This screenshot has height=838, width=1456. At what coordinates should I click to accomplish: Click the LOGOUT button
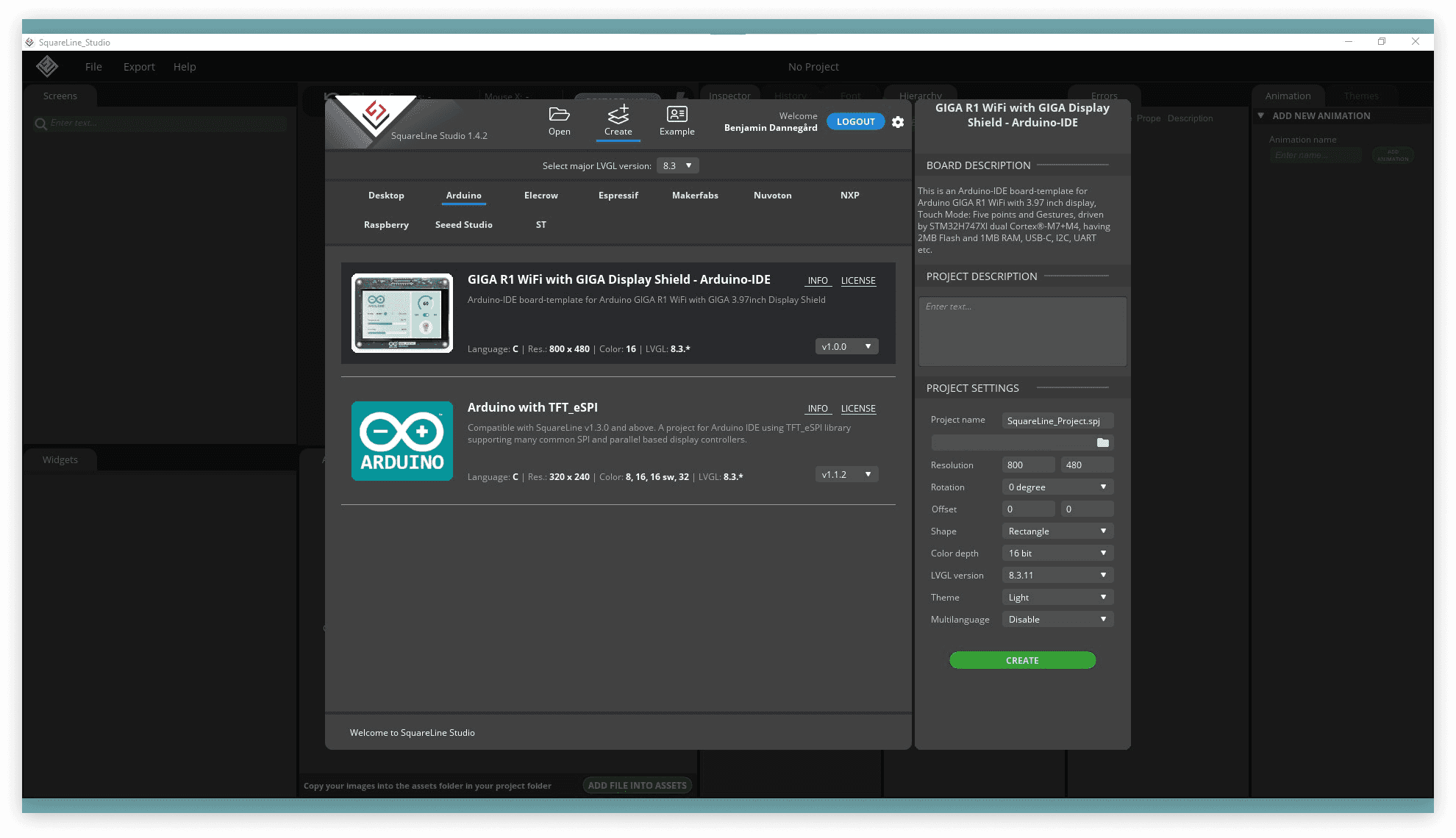pos(855,122)
